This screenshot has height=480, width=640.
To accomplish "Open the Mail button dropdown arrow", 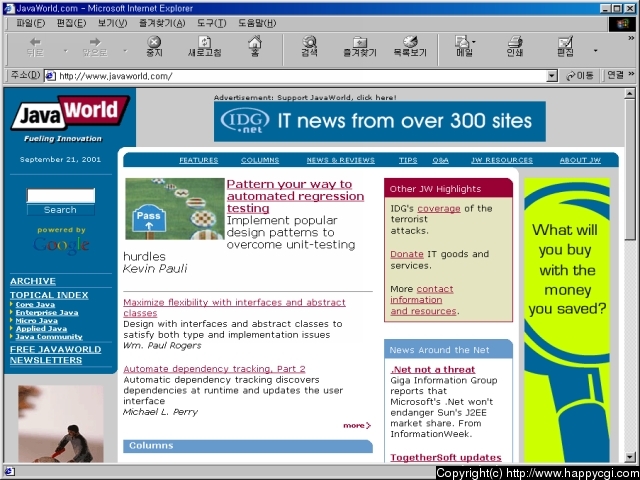I will pos(474,41).
